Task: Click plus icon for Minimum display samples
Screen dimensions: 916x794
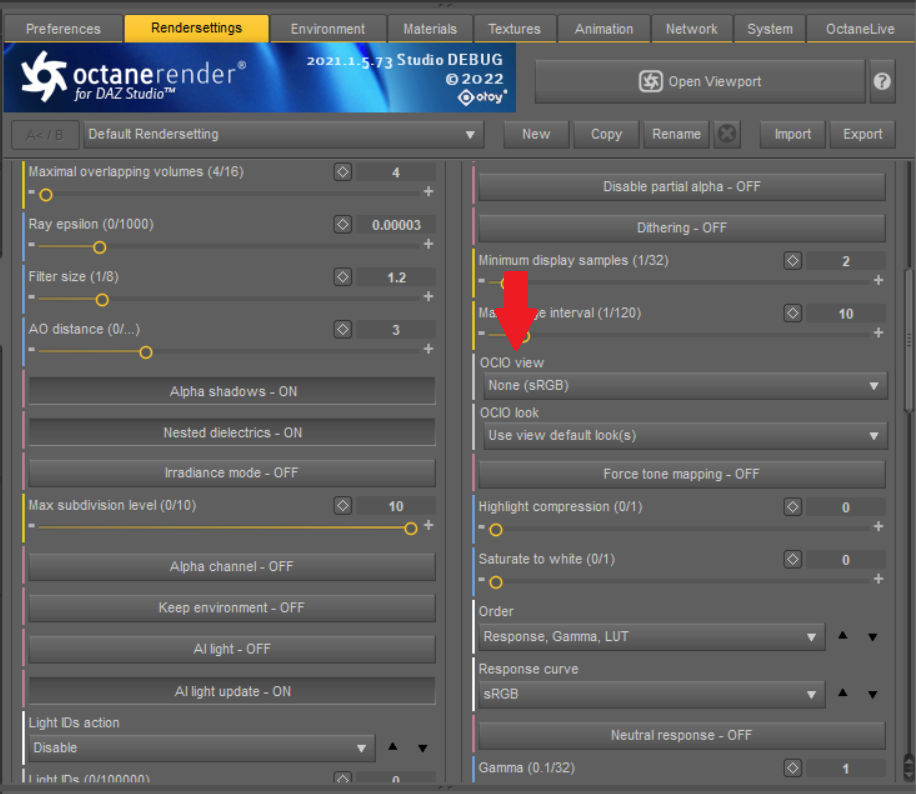Action: tap(878, 280)
